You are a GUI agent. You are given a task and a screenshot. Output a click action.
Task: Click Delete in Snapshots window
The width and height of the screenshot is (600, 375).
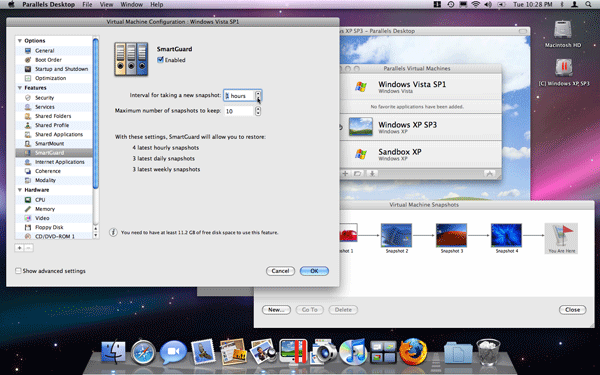(343, 310)
